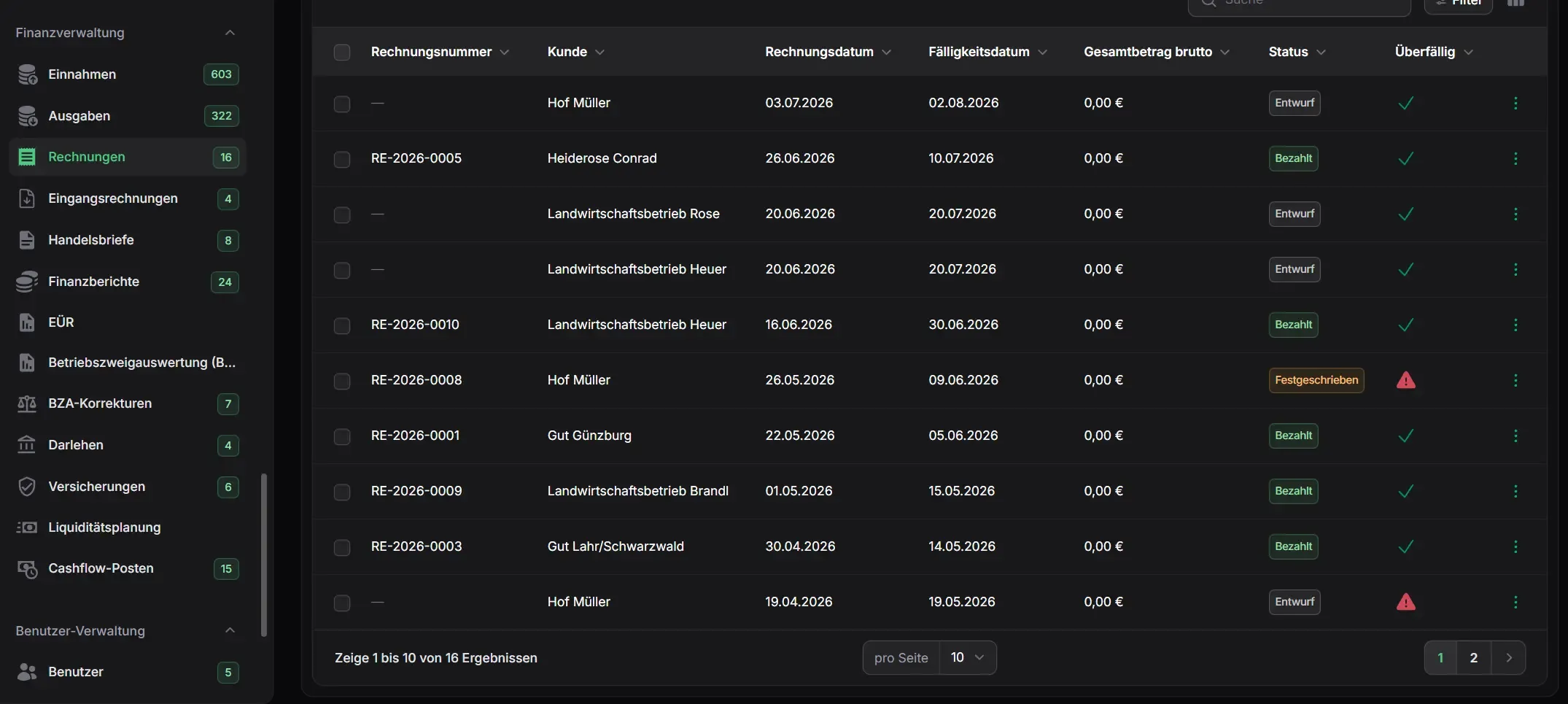Toggle the select-all checkbox in table header
The height and width of the screenshot is (704, 1568).
point(342,53)
